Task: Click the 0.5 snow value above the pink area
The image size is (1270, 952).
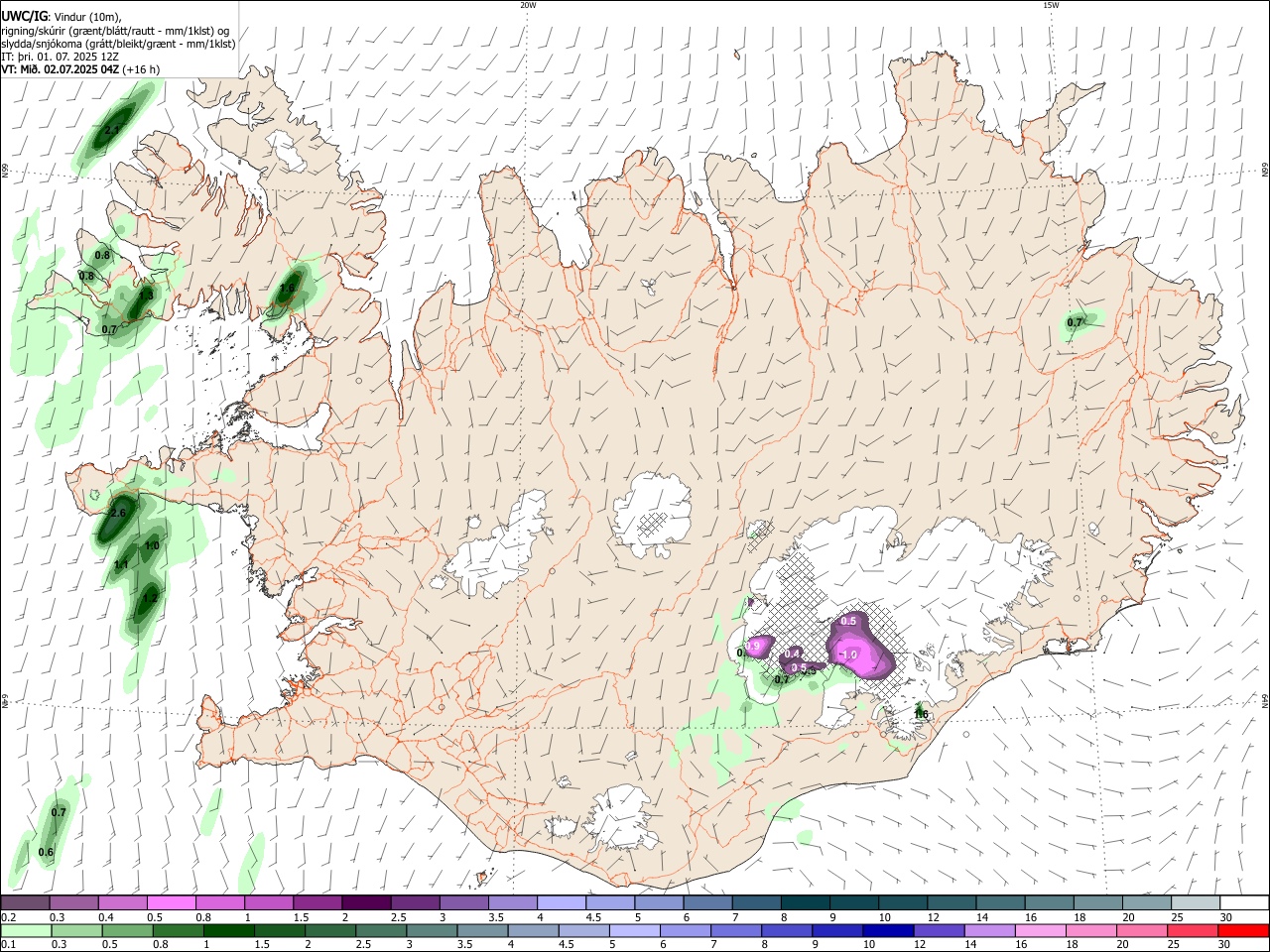Action: [848, 621]
